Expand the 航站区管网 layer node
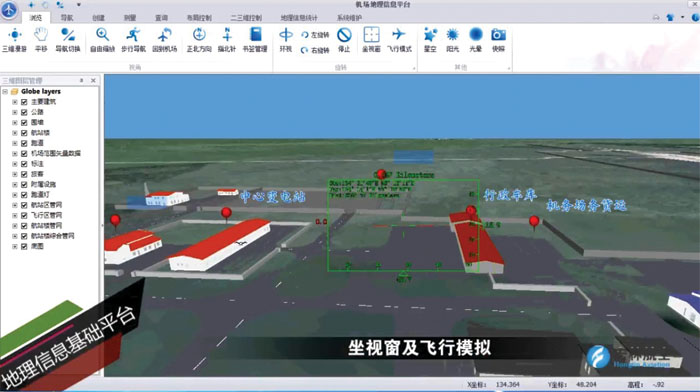This screenshot has width=700, height=392. click(15, 205)
